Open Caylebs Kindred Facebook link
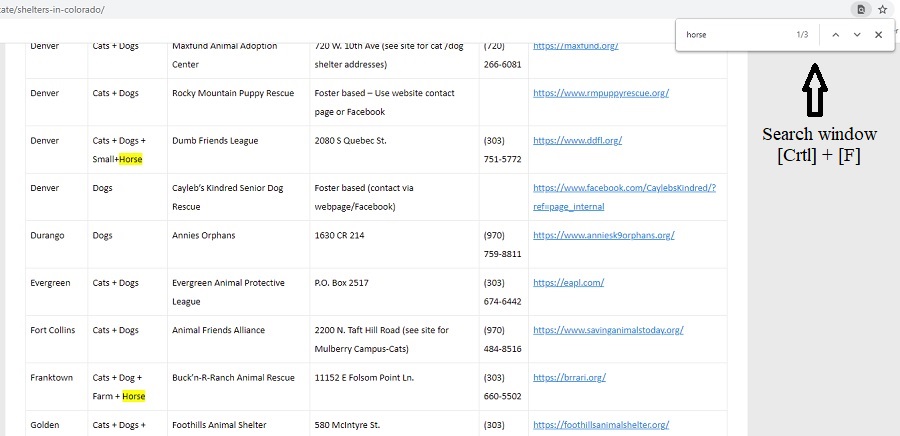 tap(624, 197)
